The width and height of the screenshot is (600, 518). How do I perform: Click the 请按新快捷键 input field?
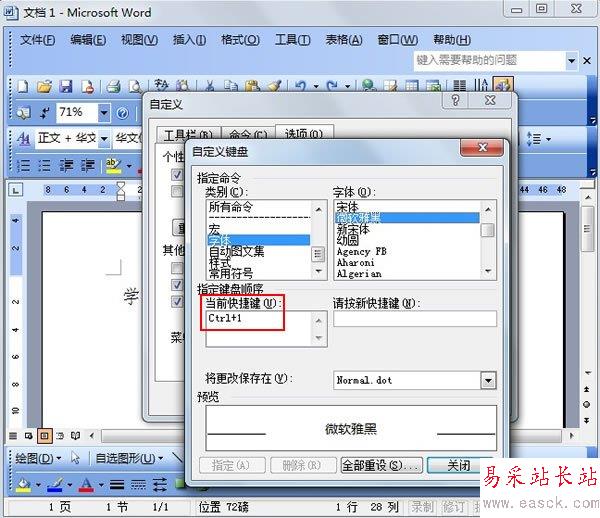[415, 318]
